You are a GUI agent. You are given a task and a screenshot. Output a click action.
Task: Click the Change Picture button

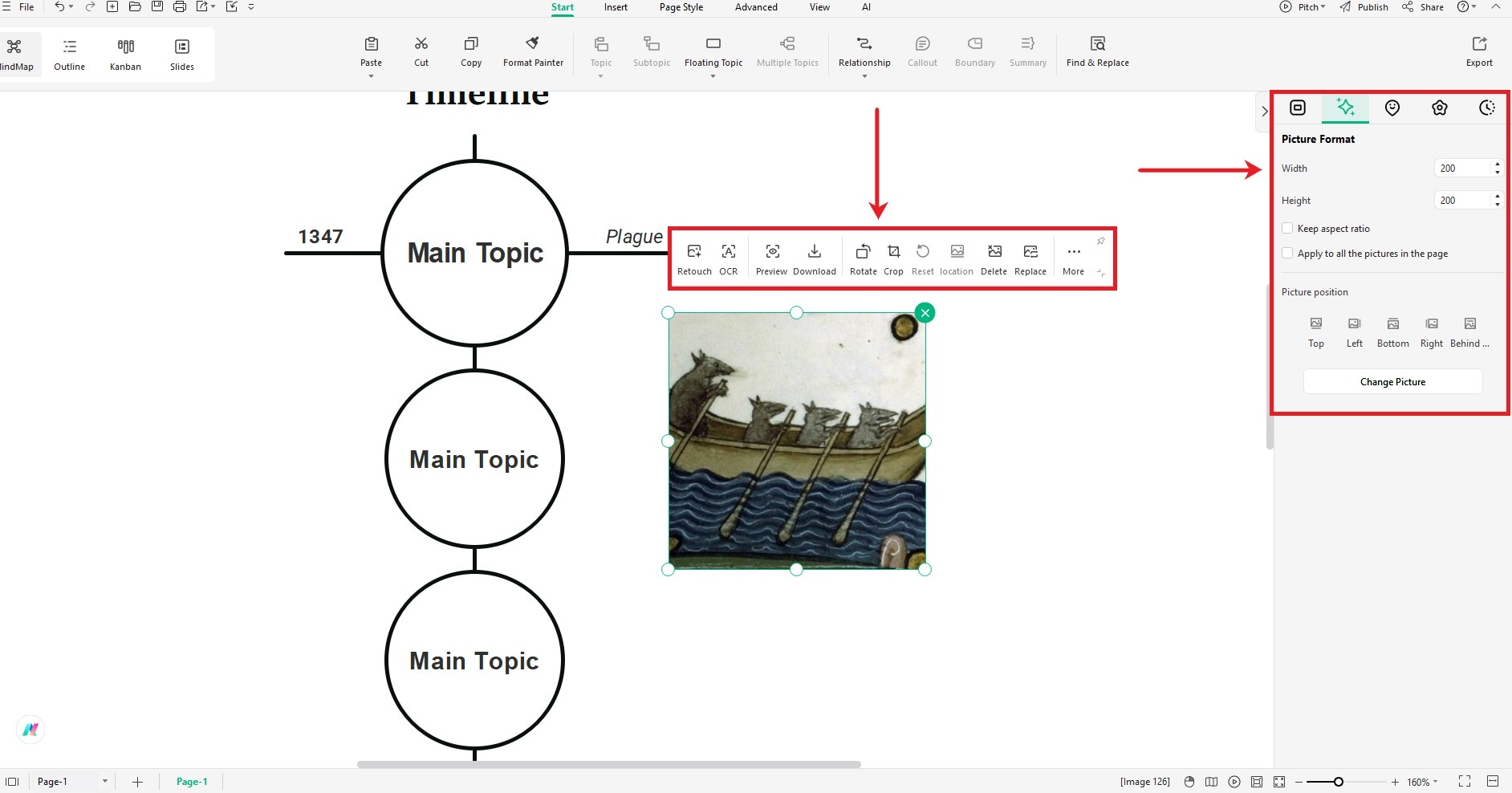click(x=1392, y=382)
